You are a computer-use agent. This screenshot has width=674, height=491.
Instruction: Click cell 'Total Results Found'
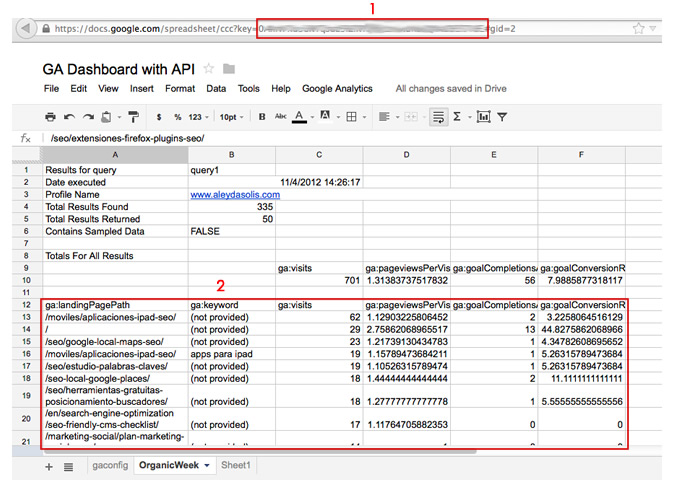[x=114, y=207]
